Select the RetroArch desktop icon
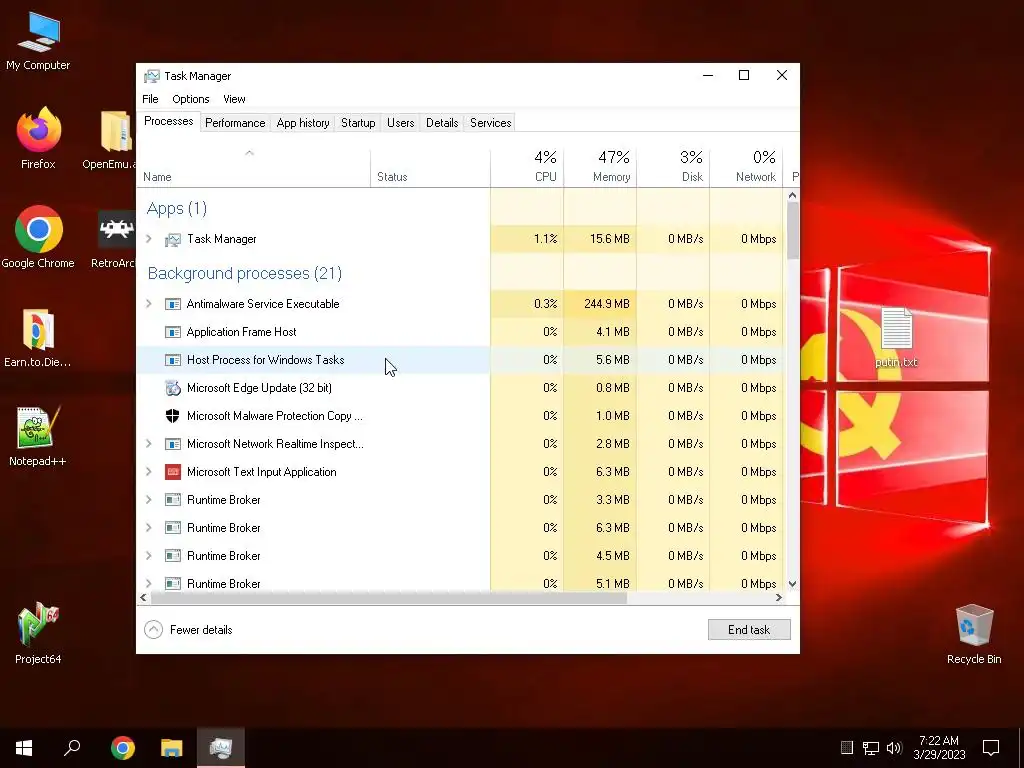1024x768 pixels. click(x=114, y=238)
